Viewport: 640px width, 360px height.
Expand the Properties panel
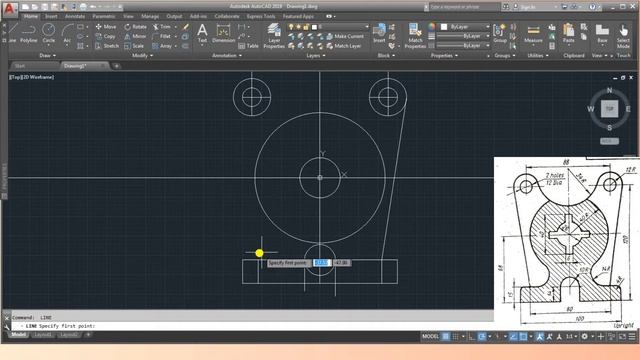pos(444,56)
